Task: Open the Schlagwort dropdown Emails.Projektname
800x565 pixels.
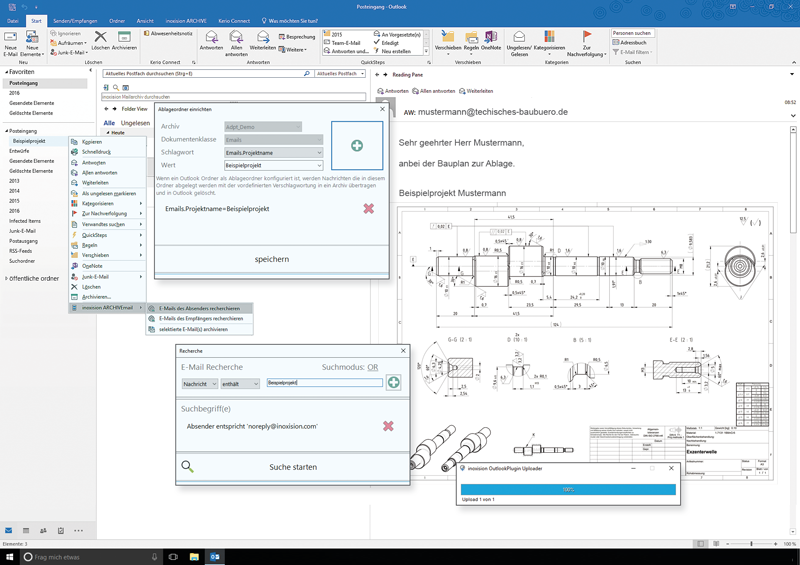Action: point(273,153)
